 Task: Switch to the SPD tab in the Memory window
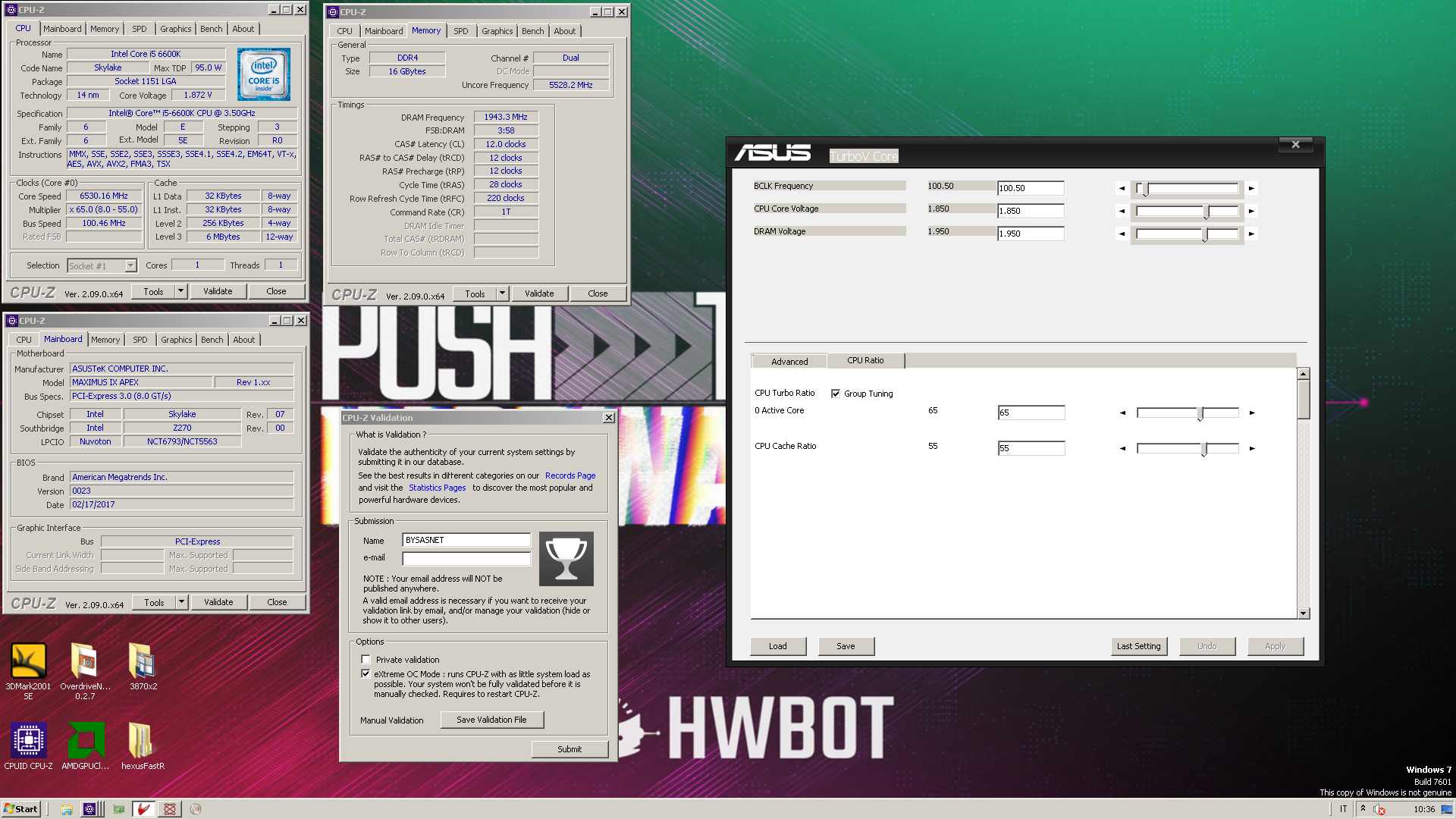point(461,31)
